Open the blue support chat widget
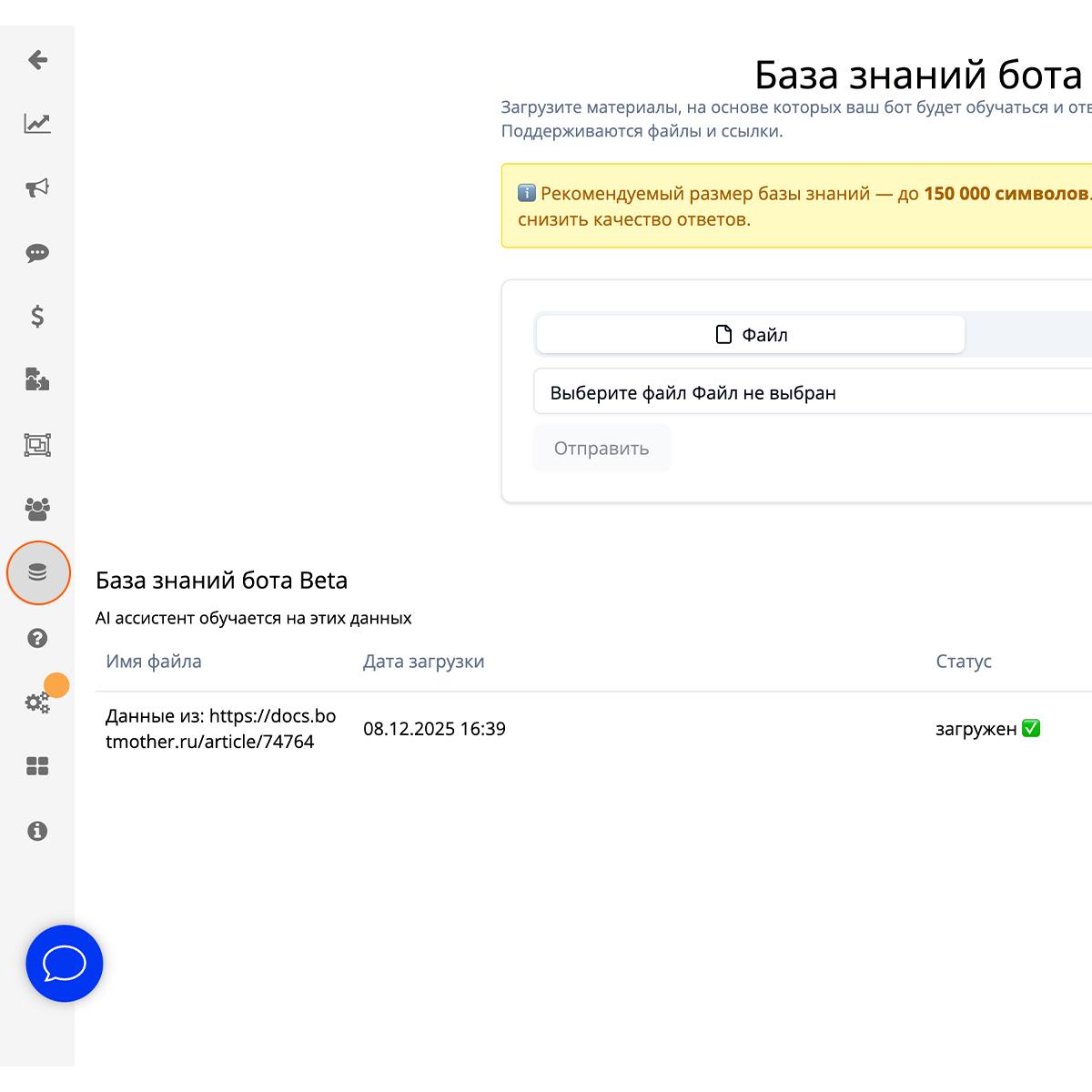 (x=65, y=964)
